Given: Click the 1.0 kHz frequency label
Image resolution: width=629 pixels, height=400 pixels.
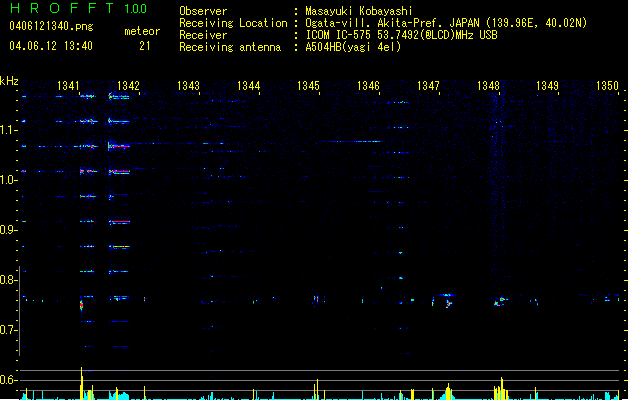Looking at the screenshot, I should coord(8,180).
